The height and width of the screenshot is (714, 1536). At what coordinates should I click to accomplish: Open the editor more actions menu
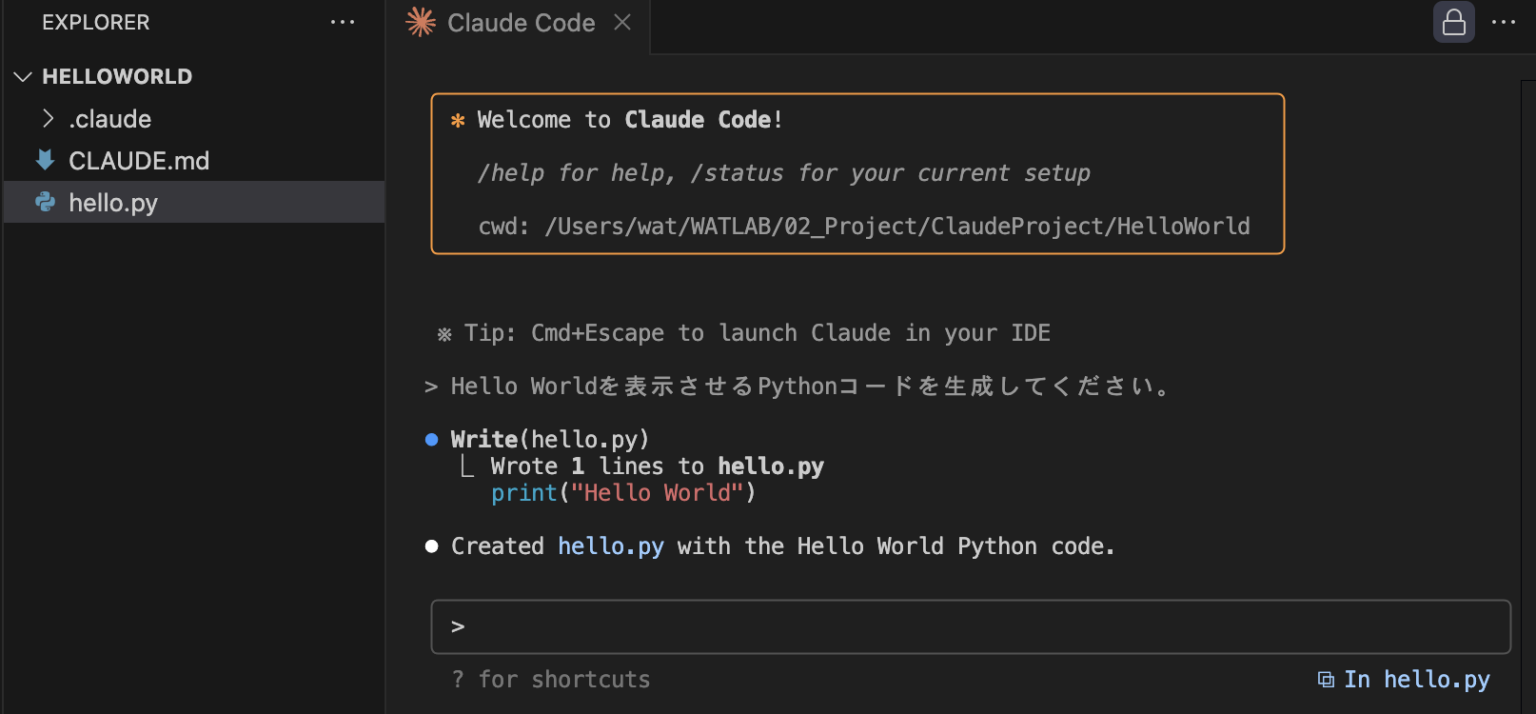[x=1505, y=22]
